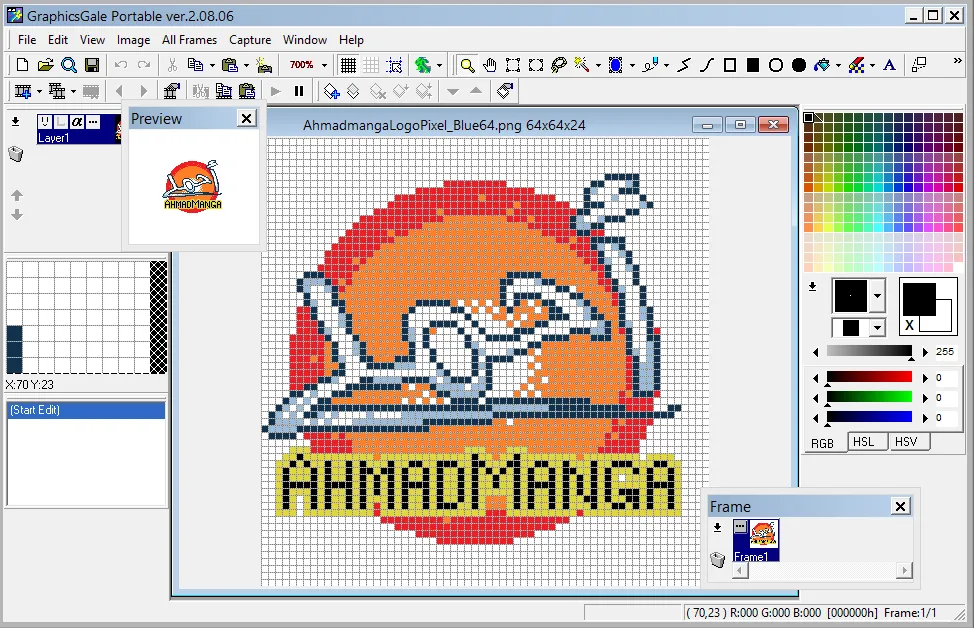Viewport: 974px width, 628px height.
Task: Close the Preview panel
Action: click(247, 118)
